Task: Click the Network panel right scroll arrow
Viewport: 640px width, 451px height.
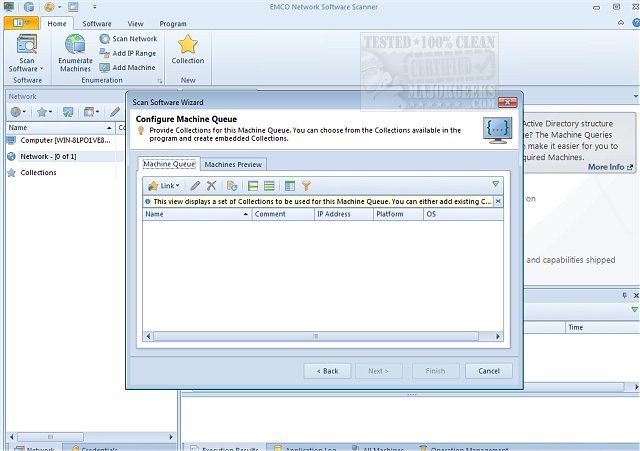Action: (171, 437)
